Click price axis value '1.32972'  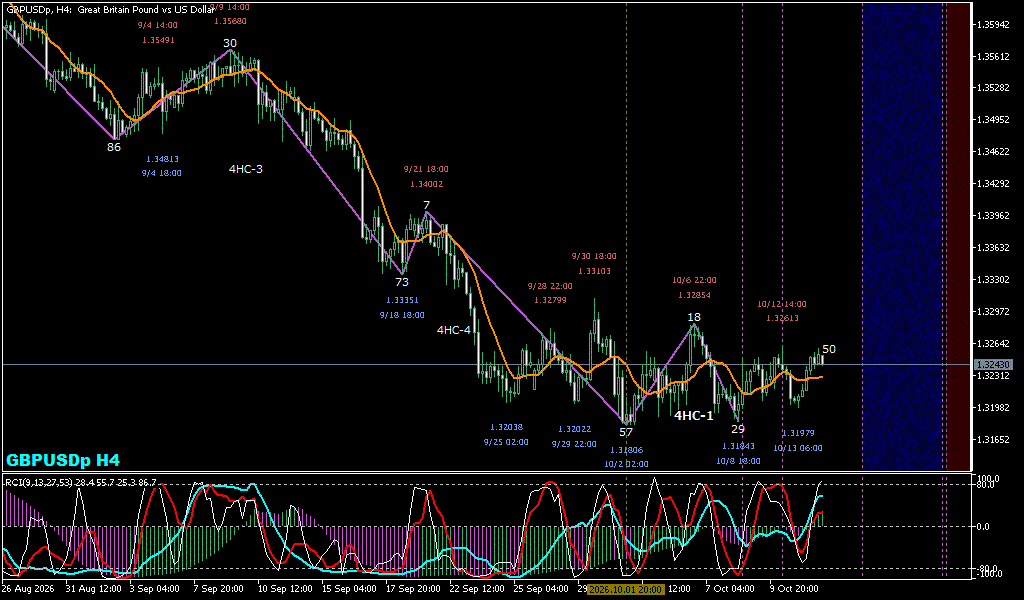(993, 312)
